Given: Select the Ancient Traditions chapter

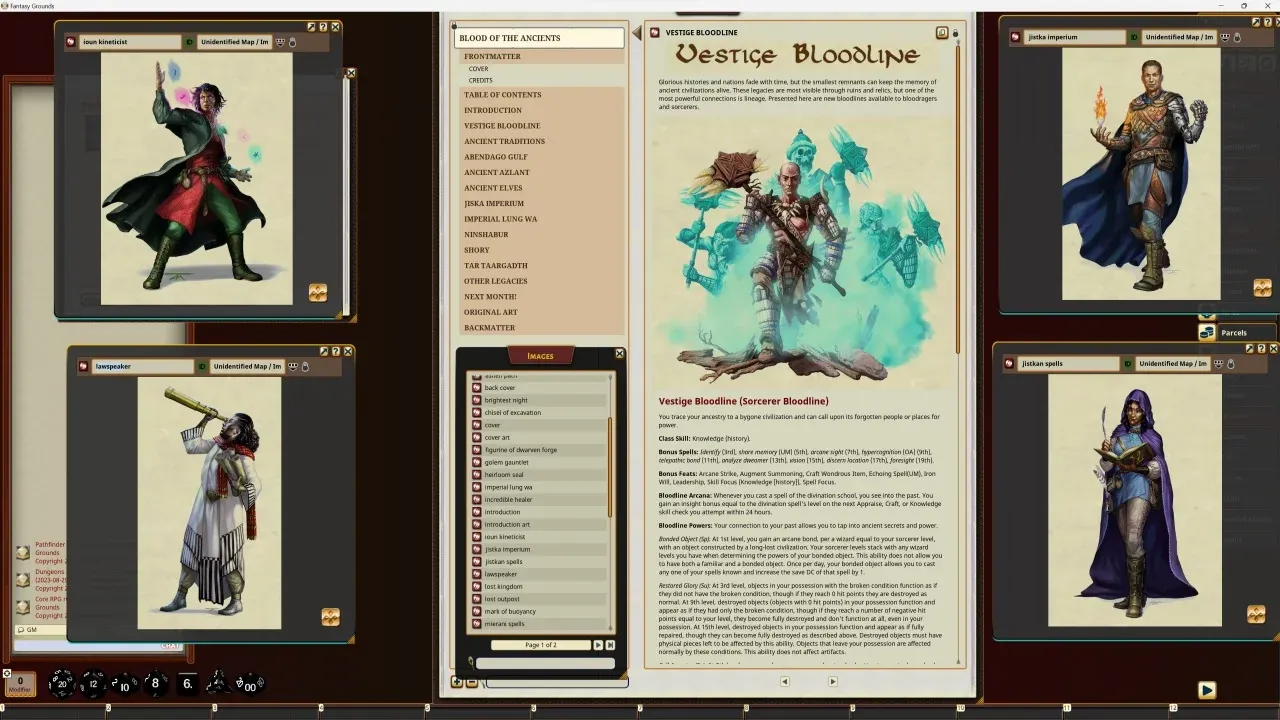Looking at the screenshot, I should (543, 141).
